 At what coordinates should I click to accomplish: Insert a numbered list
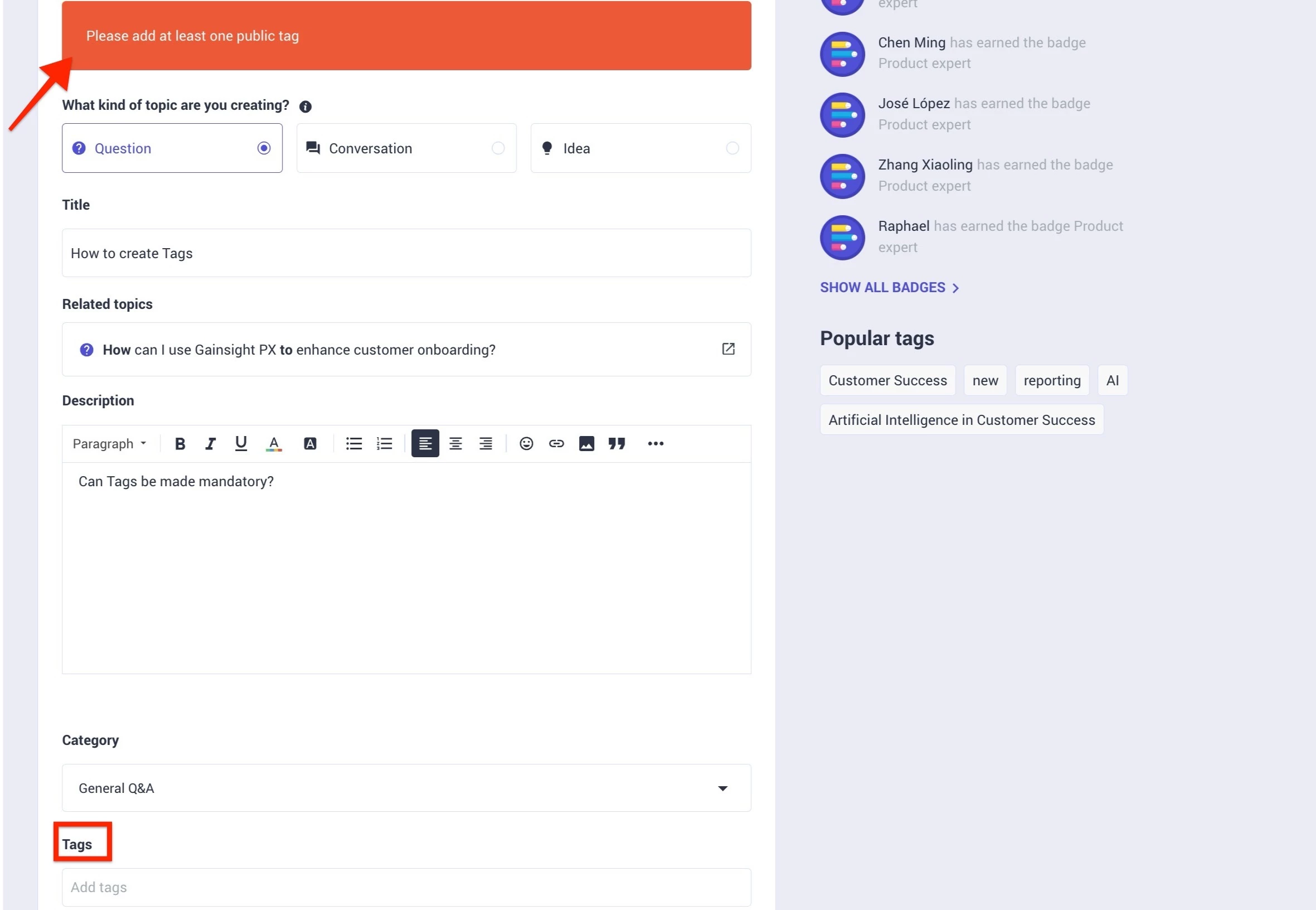coord(384,444)
